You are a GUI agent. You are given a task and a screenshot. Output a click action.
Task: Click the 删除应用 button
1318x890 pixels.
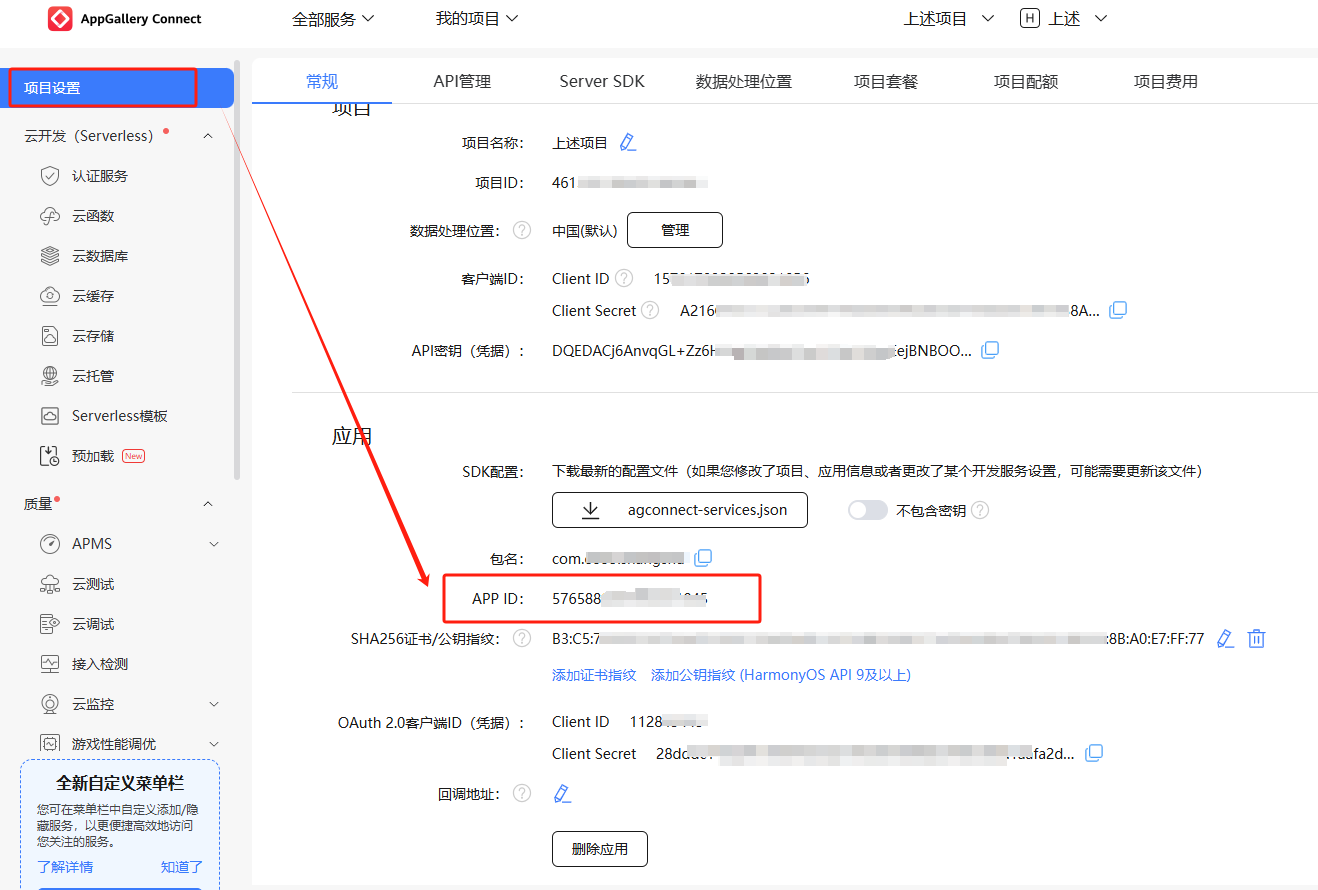click(600, 849)
